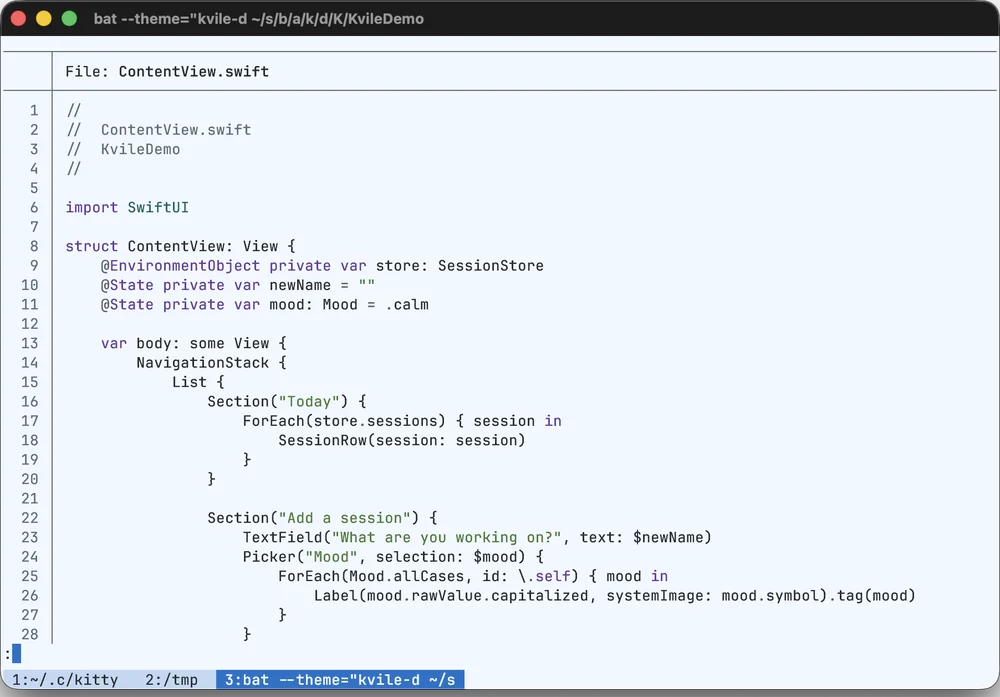Screen dimensions: 1000x697
Task: Click the pager prompt cursor block
Action: (17, 653)
